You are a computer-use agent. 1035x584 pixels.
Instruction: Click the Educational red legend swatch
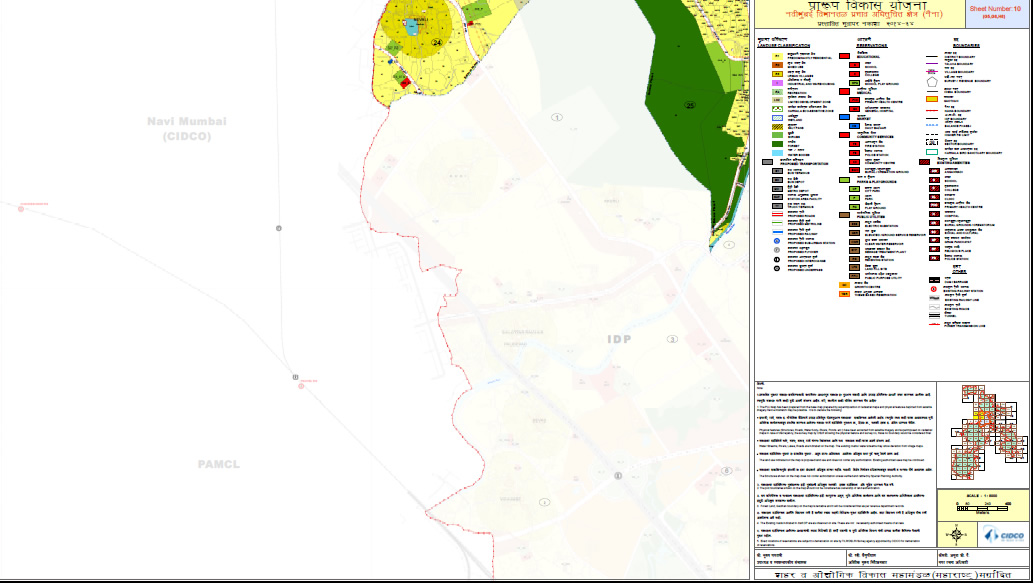click(x=844, y=56)
